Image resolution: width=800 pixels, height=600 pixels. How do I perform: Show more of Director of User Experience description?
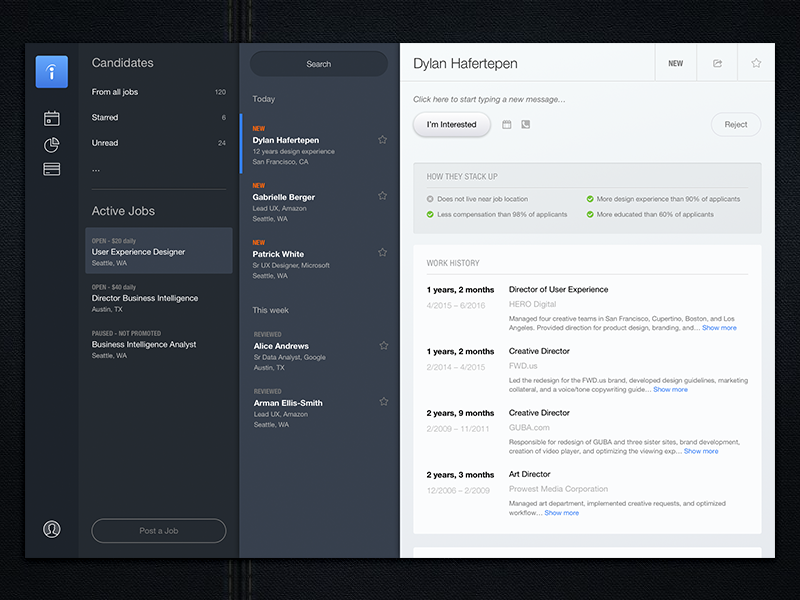click(719, 328)
